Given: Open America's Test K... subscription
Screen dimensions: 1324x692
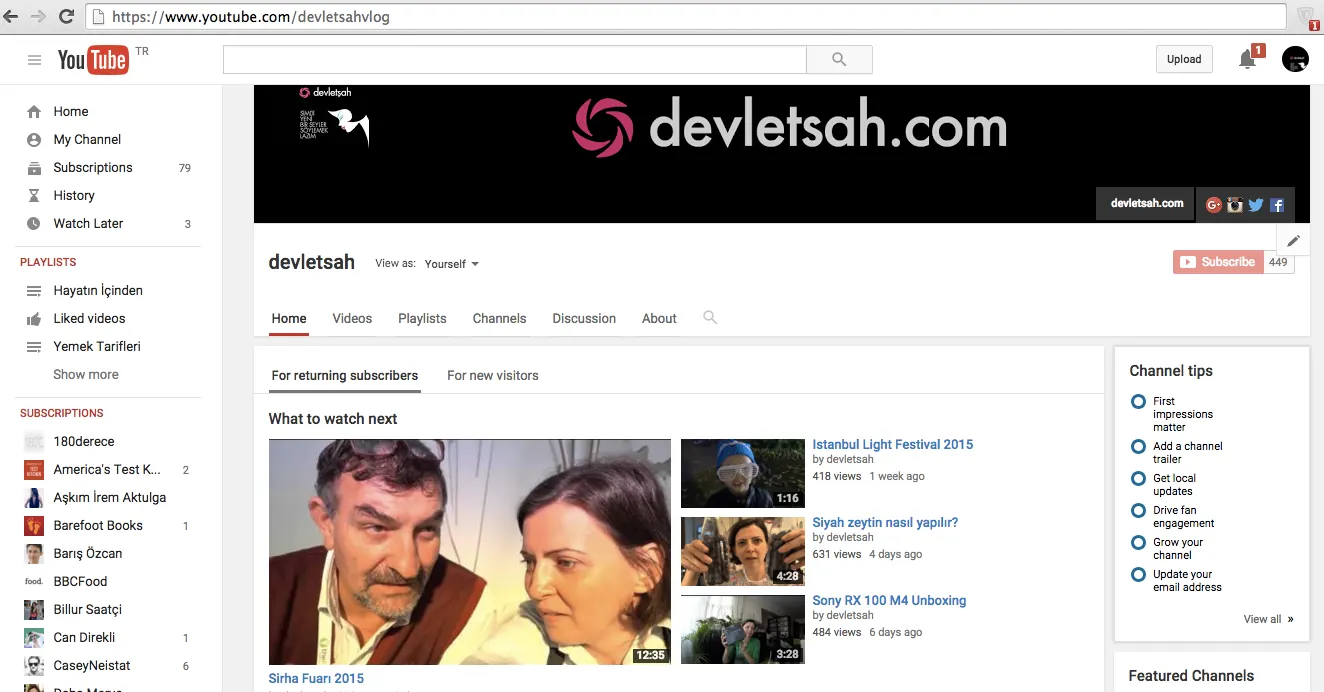Looking at the screenshot, I should (108, 469).
